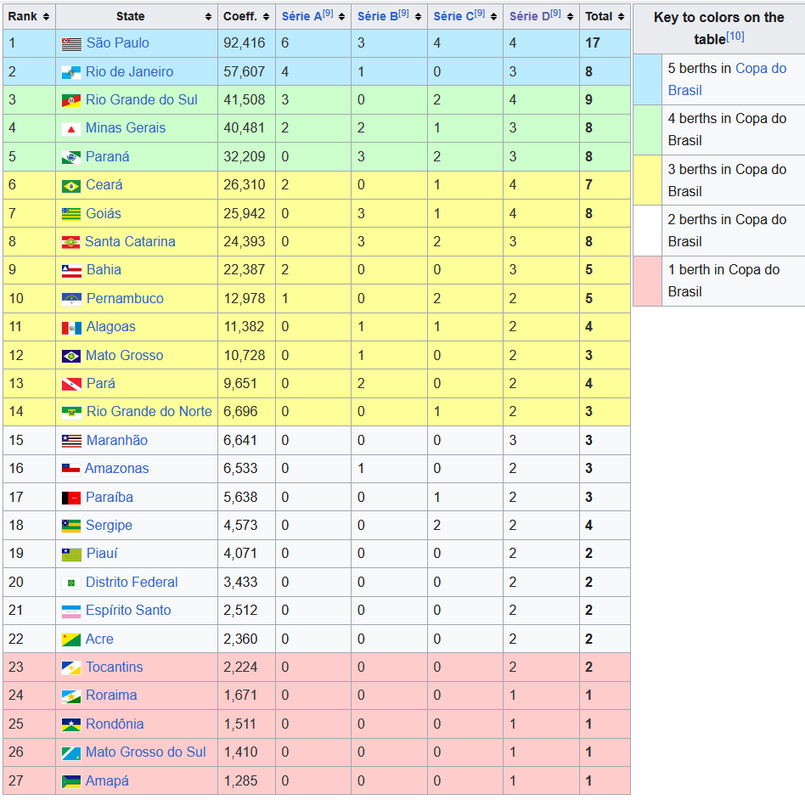This screenshot has height=800, width=805.
Task: Click the Roraima flag icon
Action: point(71,696)
